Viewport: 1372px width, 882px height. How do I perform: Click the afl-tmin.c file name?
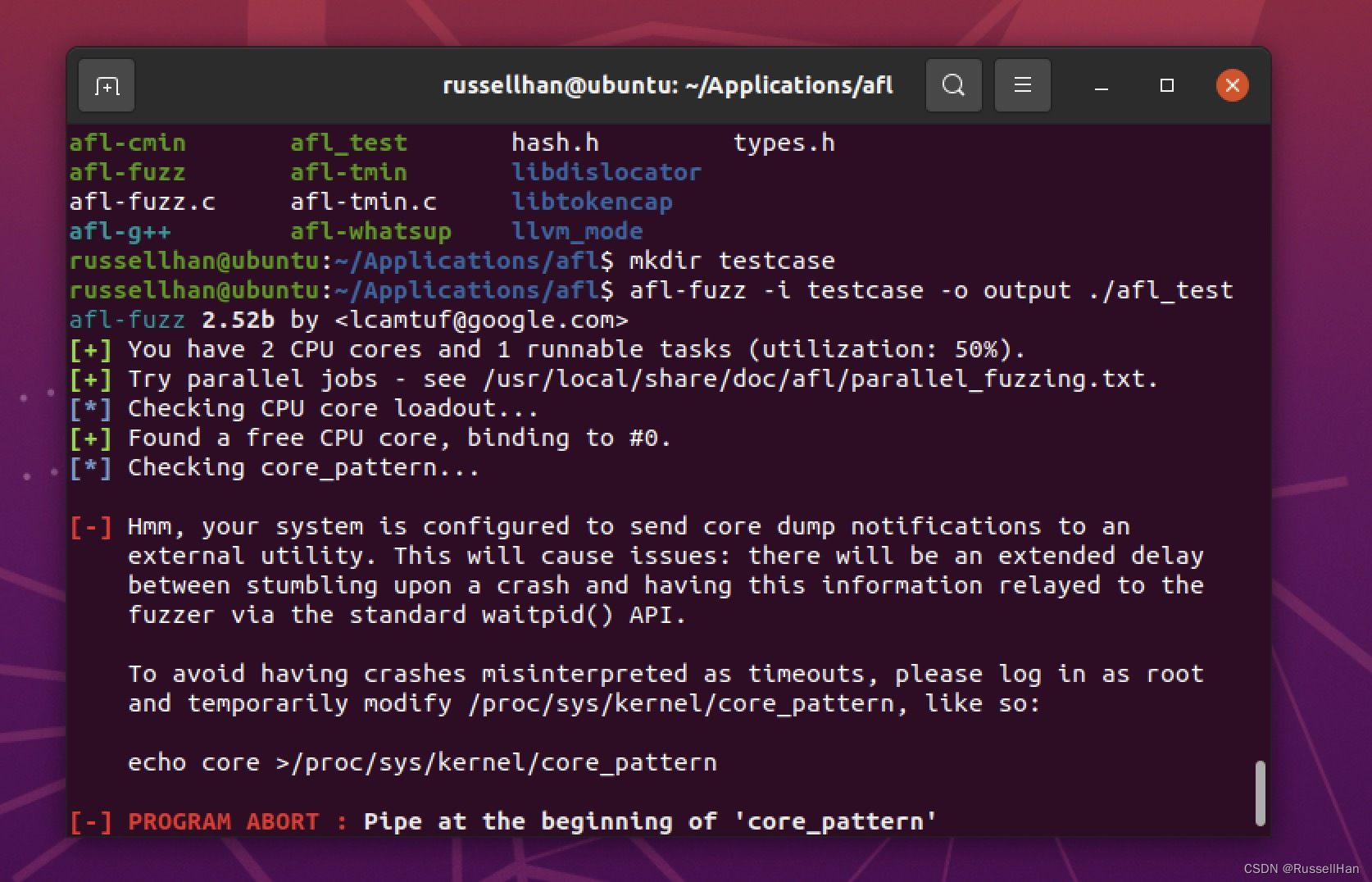pos(364,202)
